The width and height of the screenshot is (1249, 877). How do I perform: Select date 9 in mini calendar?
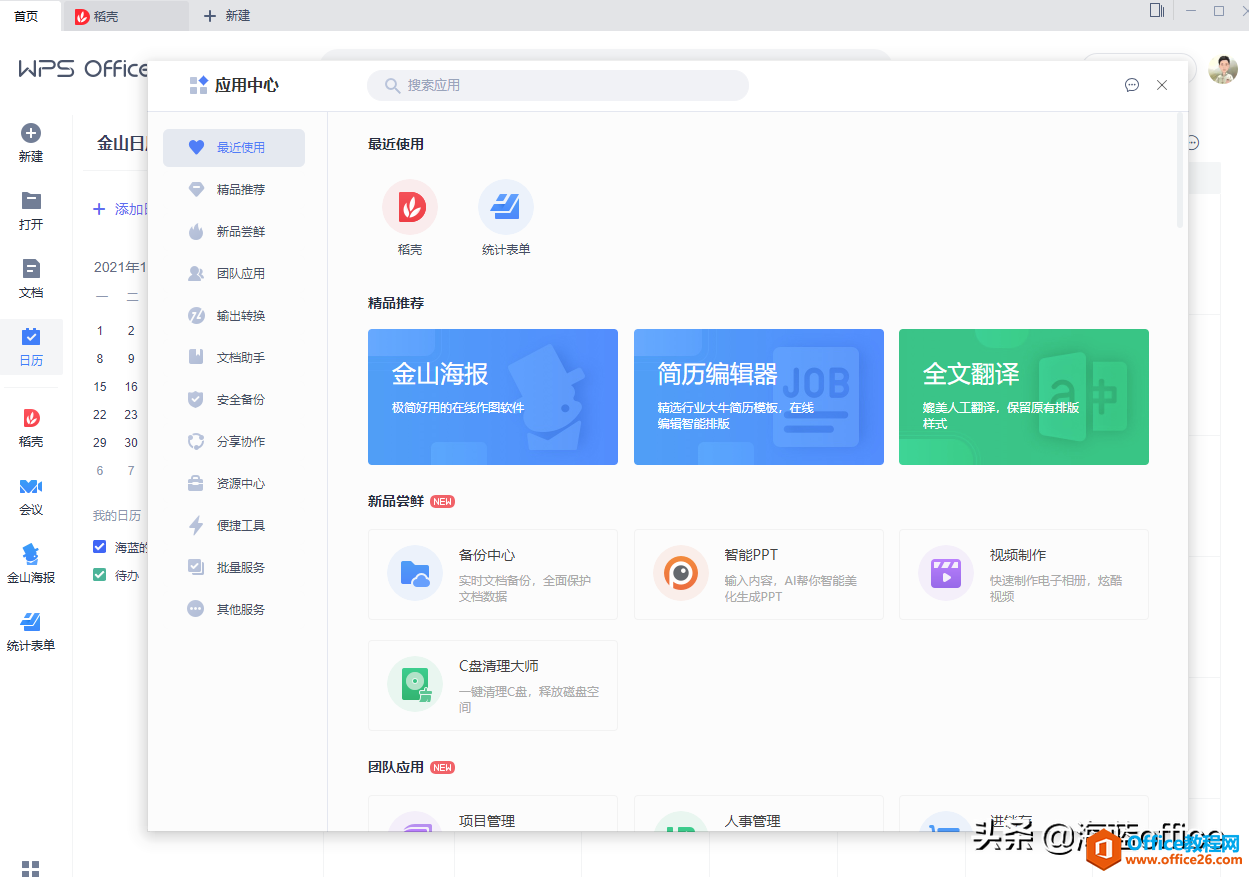click(x=131, y=358)
